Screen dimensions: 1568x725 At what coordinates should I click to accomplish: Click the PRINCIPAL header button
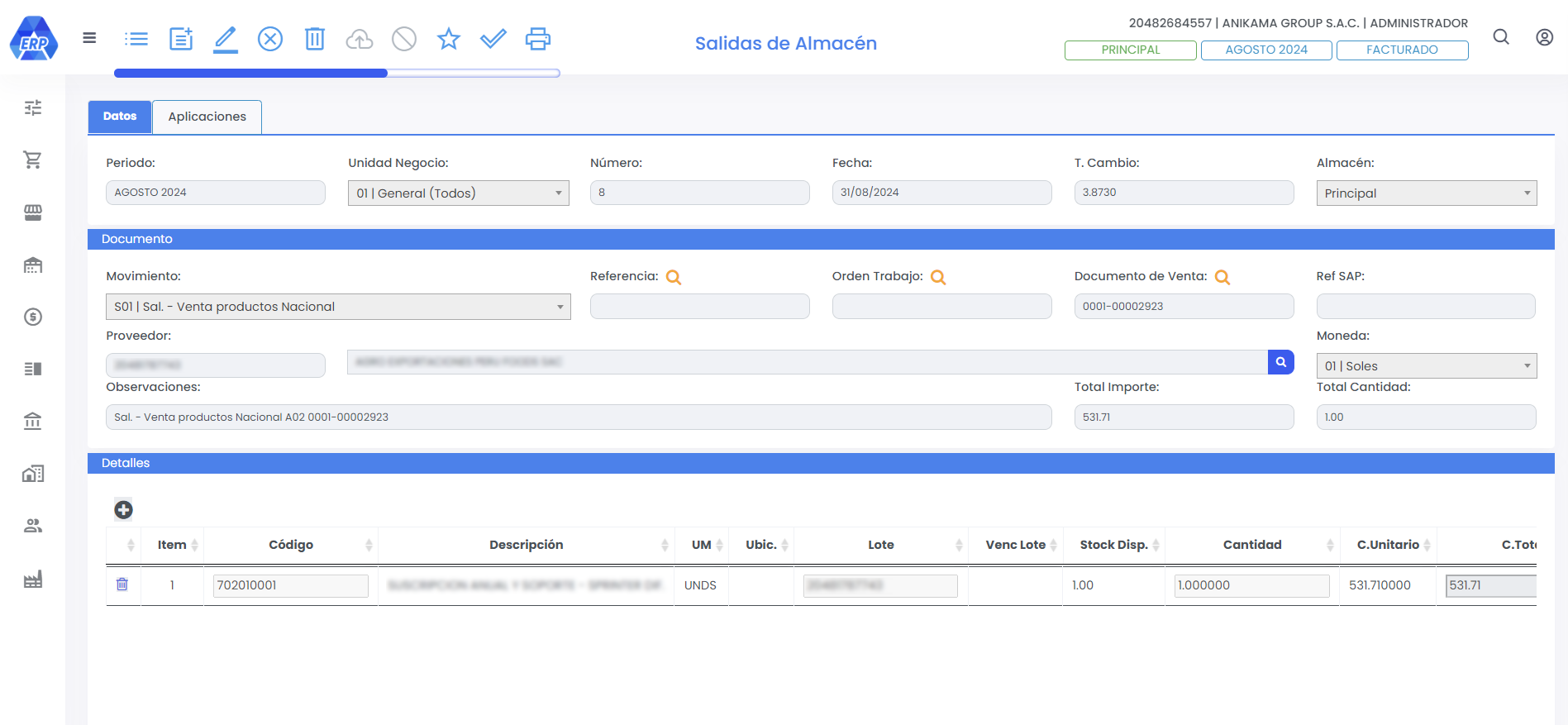click(x=1131, y=50)
